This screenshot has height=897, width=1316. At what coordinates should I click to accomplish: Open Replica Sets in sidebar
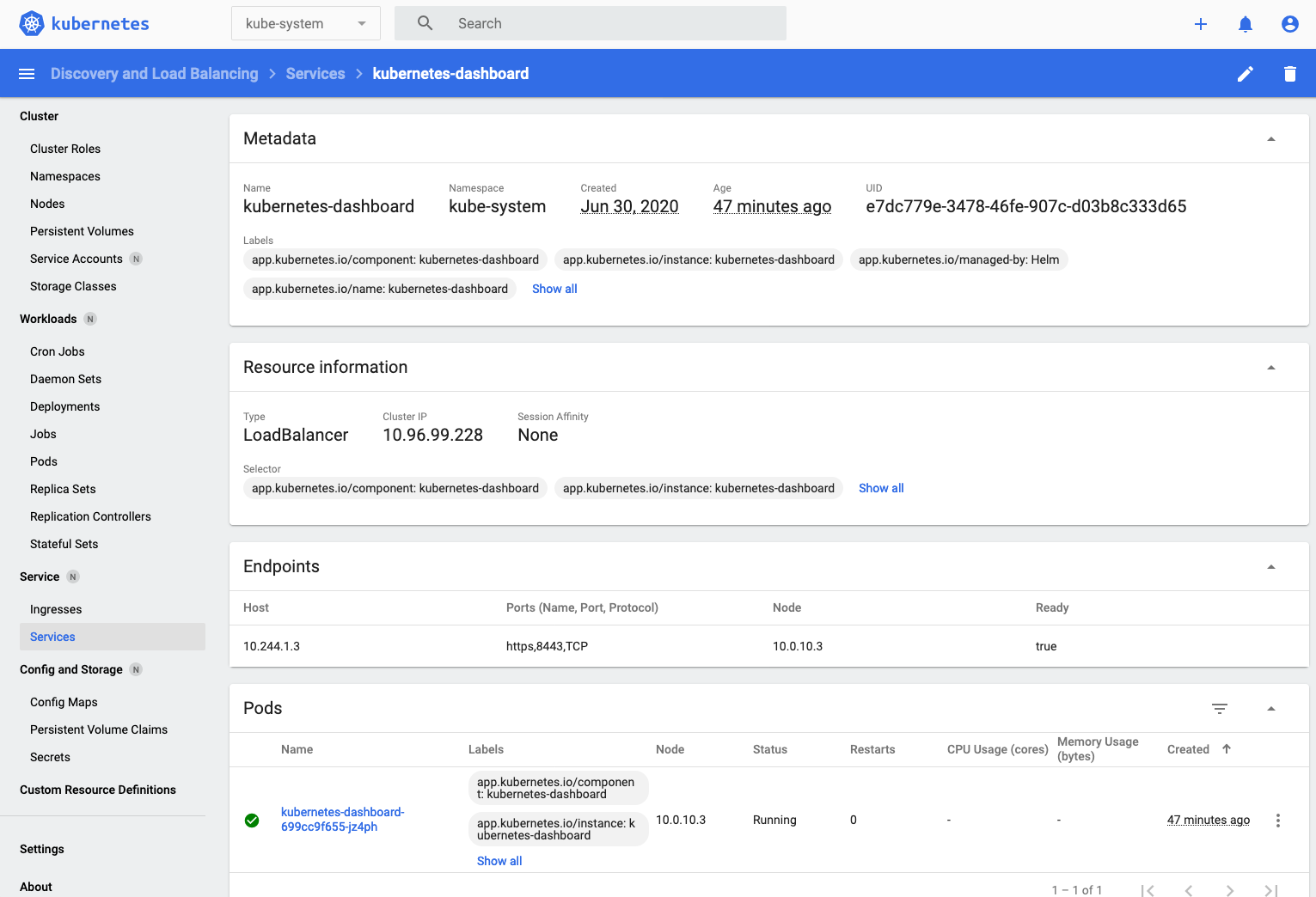63,489
